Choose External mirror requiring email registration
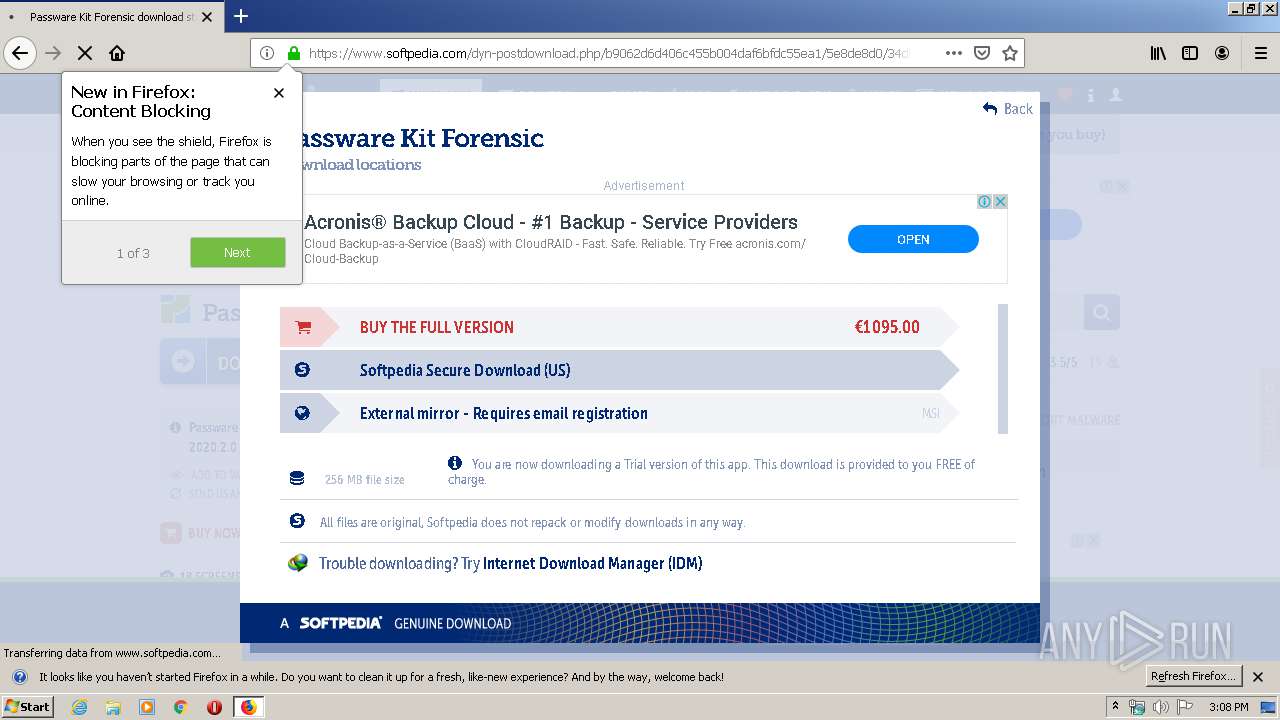 (619, 413)
